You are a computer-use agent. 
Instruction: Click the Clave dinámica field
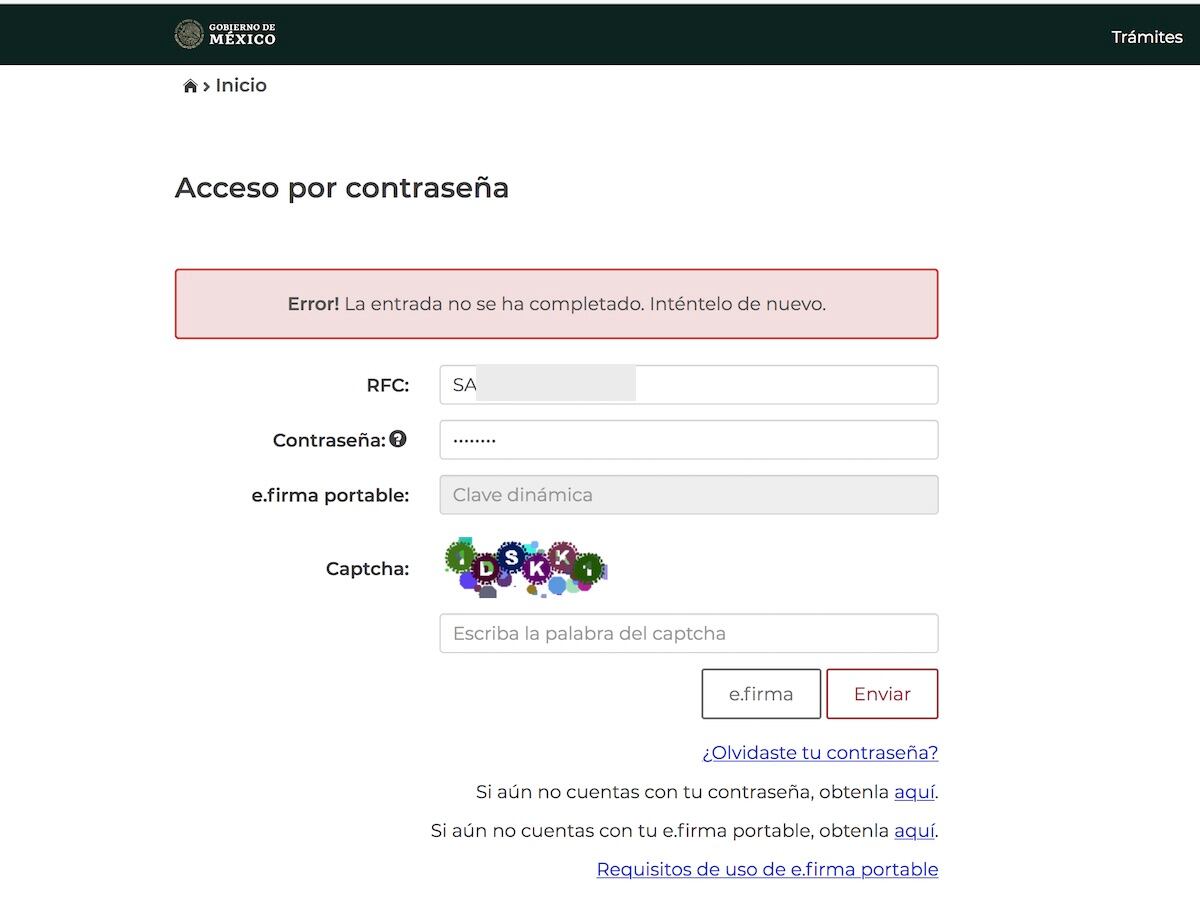[x=688, y=495]
